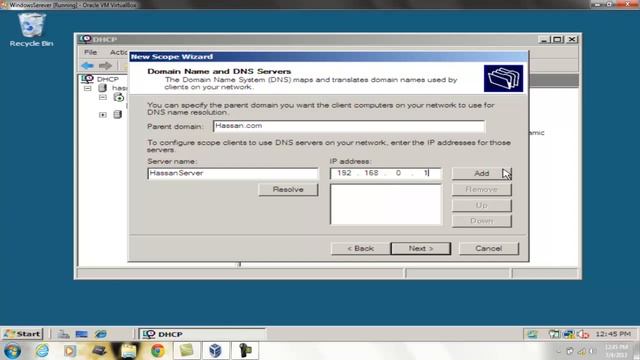Open Server Manager in guest quick launch
The height and width of the screenshot is (360, 640).
tap(63, 334)
